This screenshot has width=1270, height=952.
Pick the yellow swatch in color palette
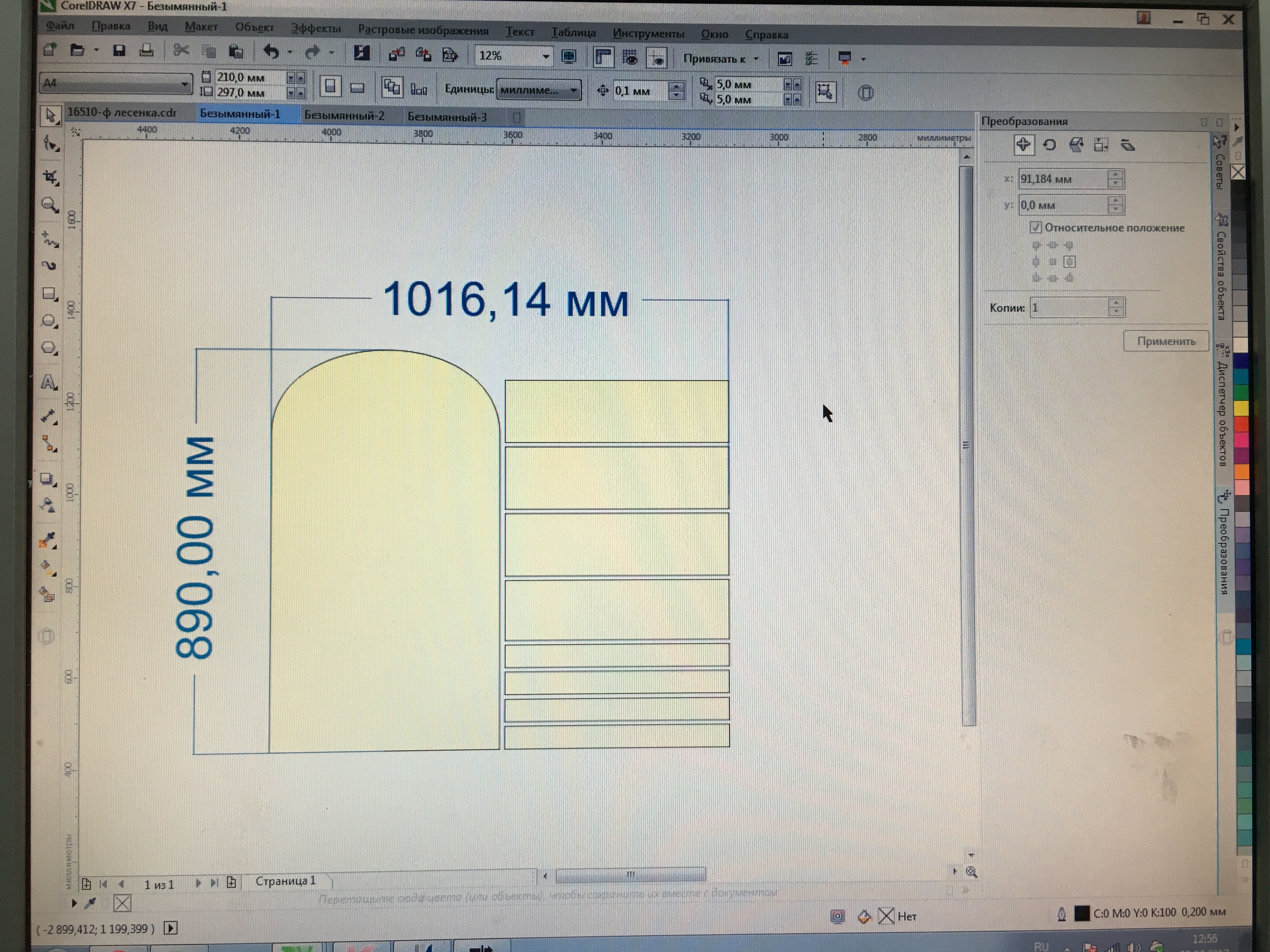click(x=1241, y=408)
